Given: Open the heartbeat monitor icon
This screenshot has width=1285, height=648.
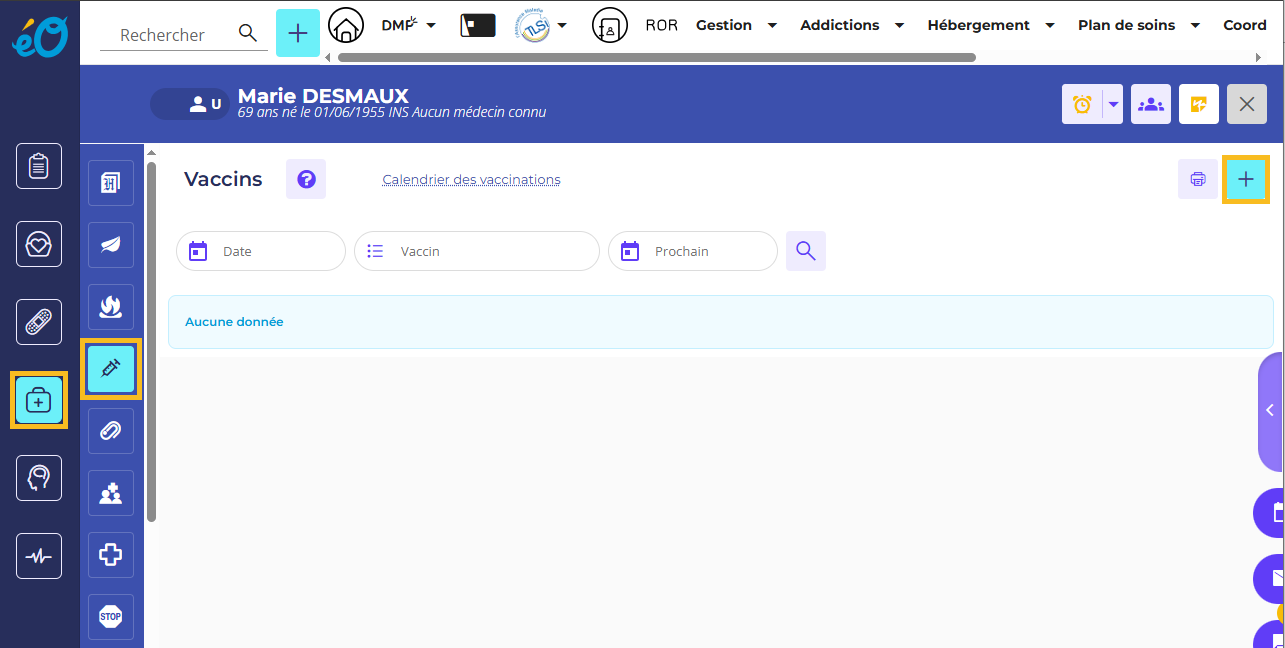Looking at the screenshot, I should (39, 556).
